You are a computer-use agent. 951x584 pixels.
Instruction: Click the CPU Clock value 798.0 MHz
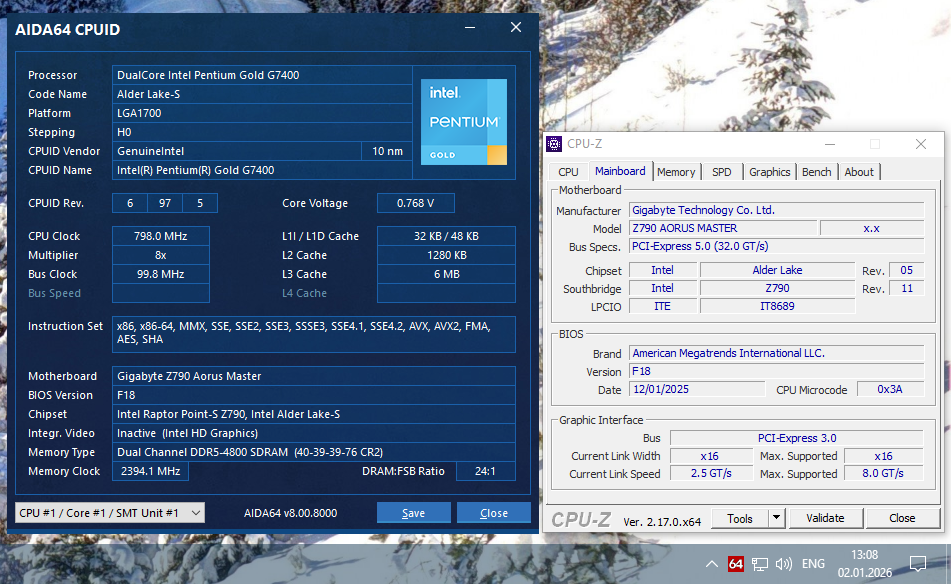pyautogui.click(x=161, y=237)
